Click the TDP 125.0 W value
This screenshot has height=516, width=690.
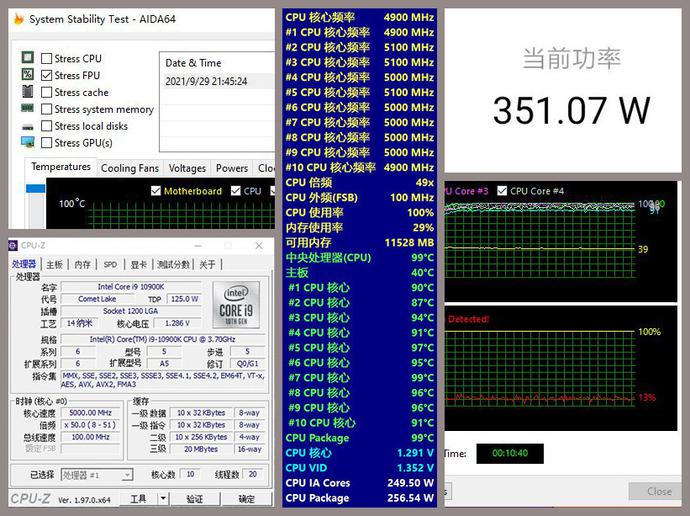pos(184,299)
